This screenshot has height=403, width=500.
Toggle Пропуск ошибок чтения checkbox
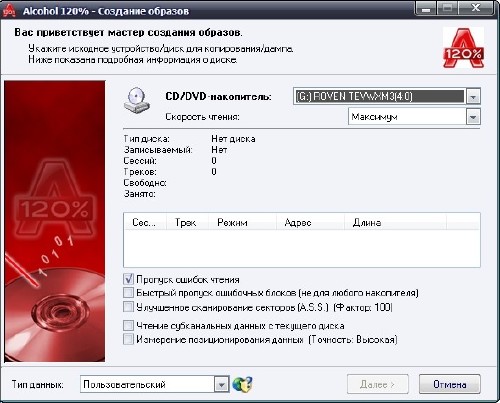128,279
